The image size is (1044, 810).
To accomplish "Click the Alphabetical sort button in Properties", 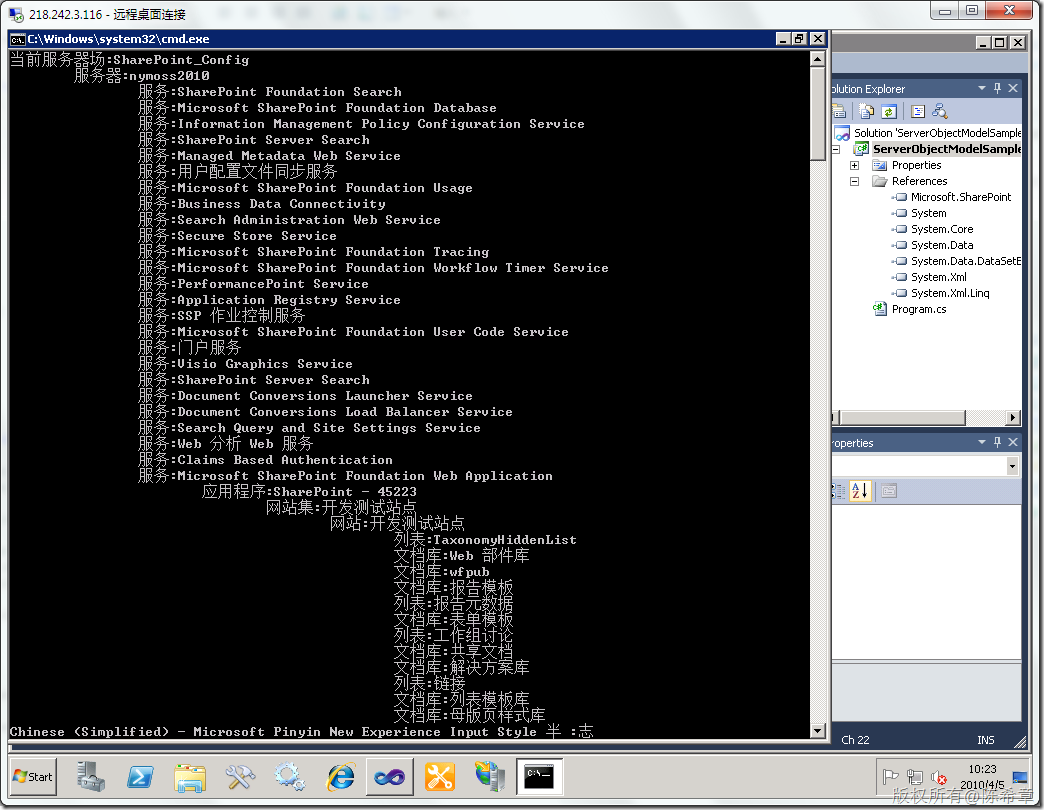I will tap(860, 491).
